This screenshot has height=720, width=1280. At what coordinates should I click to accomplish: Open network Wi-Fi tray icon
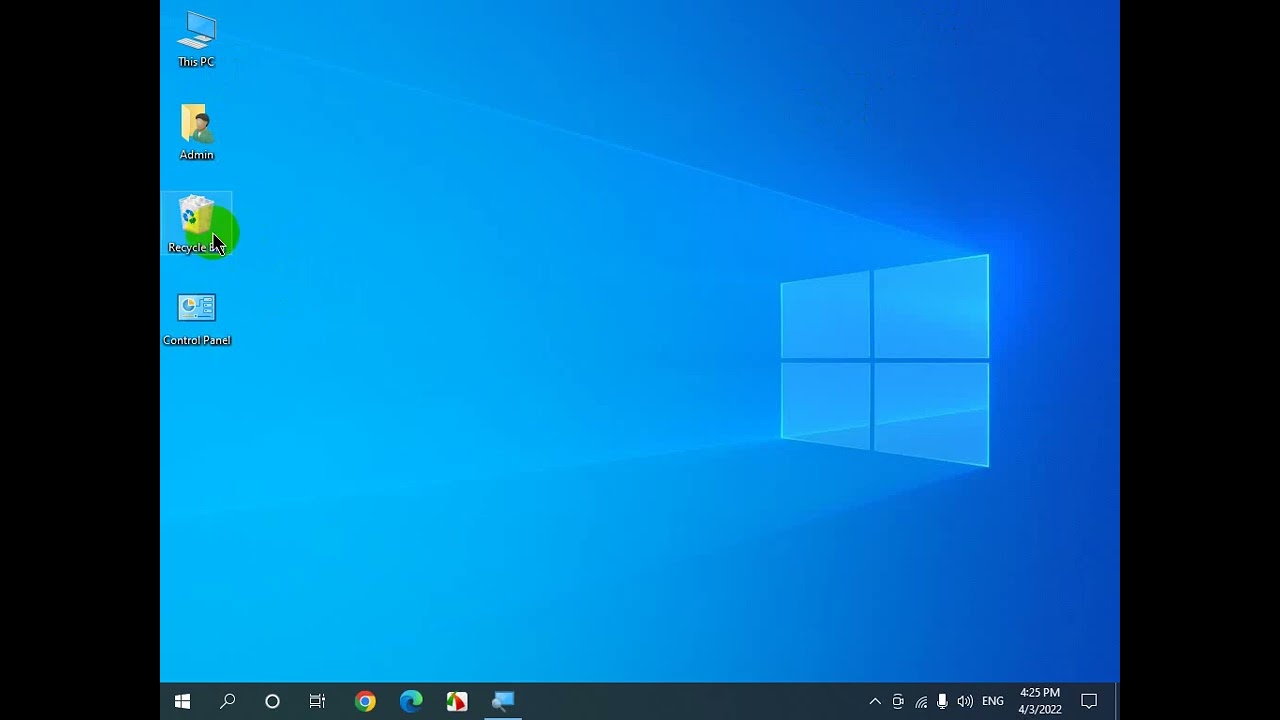921,701
